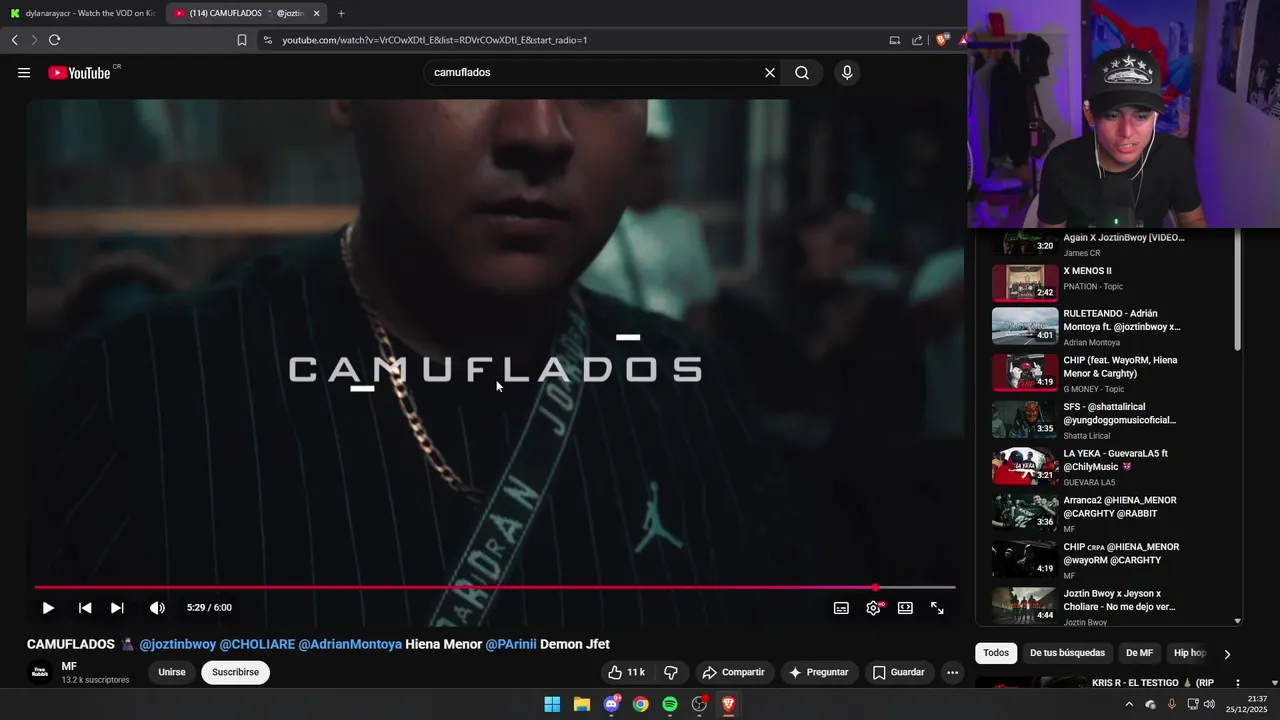
Task: Open the YouTube guide hamburger menu
Action: pyautogui.click(x=24, y=73)
